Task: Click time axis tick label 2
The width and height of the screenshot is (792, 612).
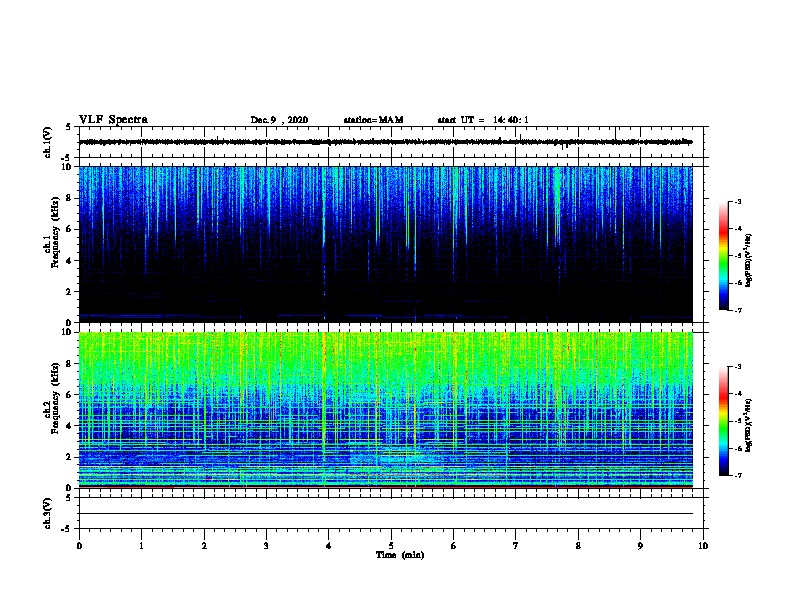Action: pyautogui.click(x=204, y=546)
